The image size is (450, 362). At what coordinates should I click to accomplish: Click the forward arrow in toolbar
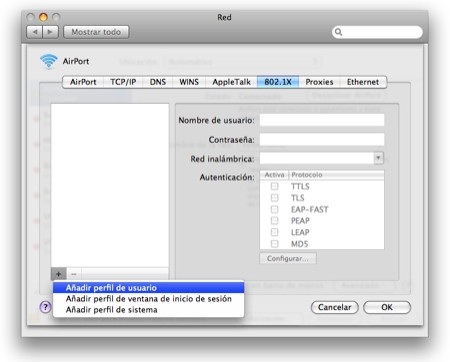coord(50,32)
